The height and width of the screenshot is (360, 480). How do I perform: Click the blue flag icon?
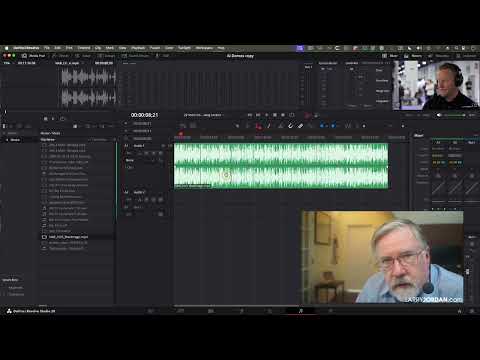[322, 126]
